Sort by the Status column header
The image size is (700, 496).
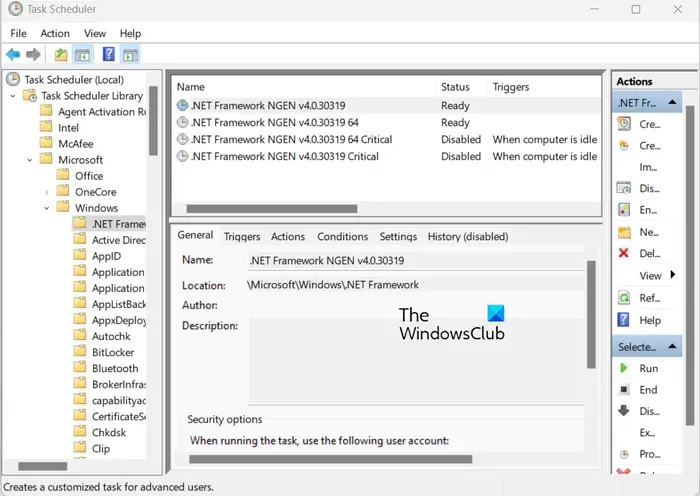(x=455, y=87)
